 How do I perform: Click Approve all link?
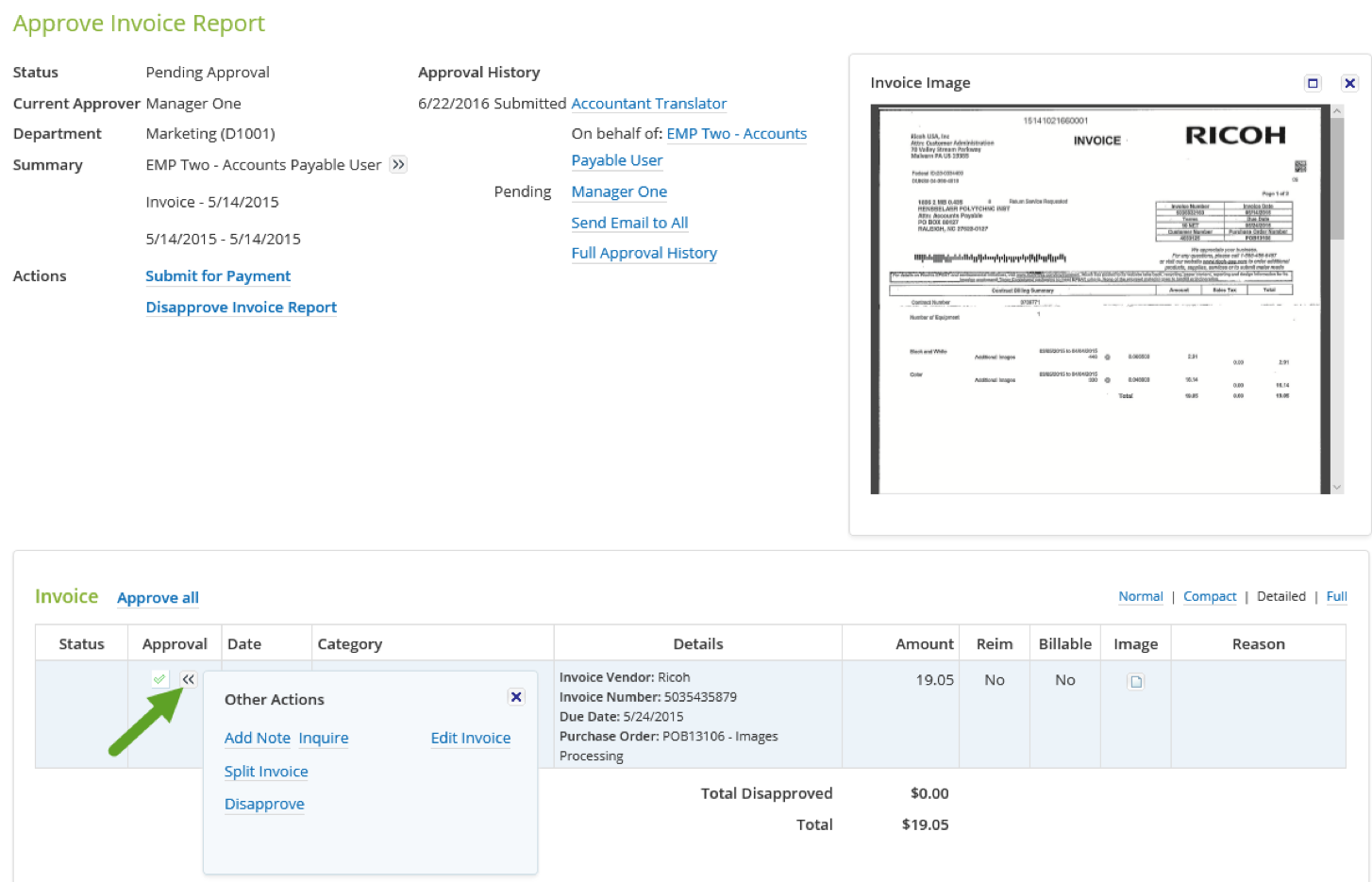coord(158,597)
